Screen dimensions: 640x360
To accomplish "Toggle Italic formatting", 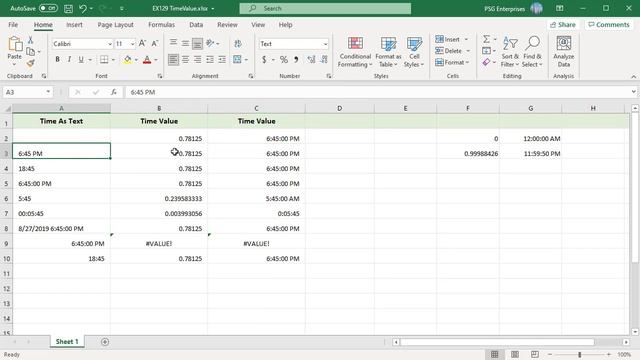I will (x=69, y=60).
